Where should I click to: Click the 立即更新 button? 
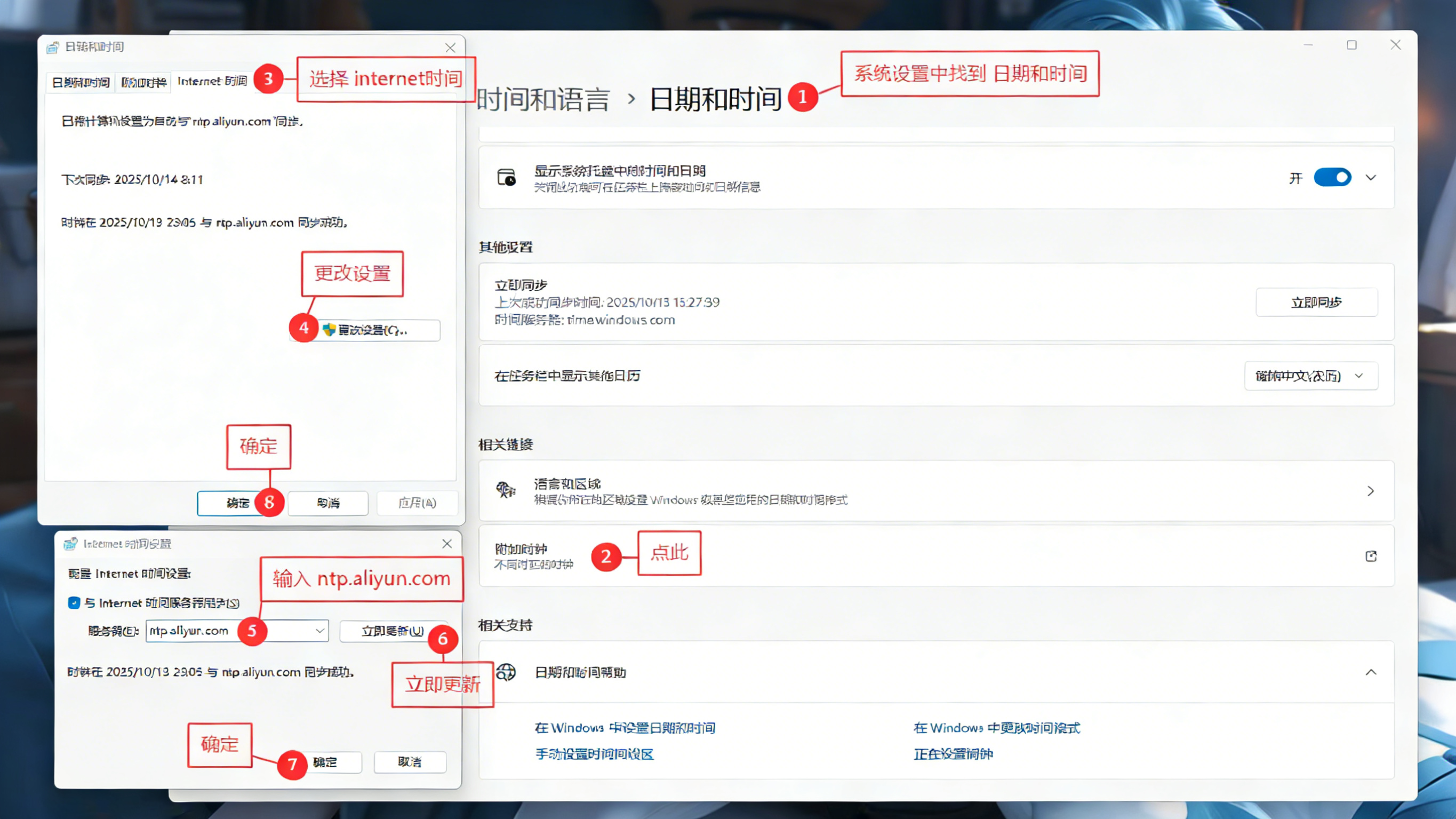click(392, 631)
